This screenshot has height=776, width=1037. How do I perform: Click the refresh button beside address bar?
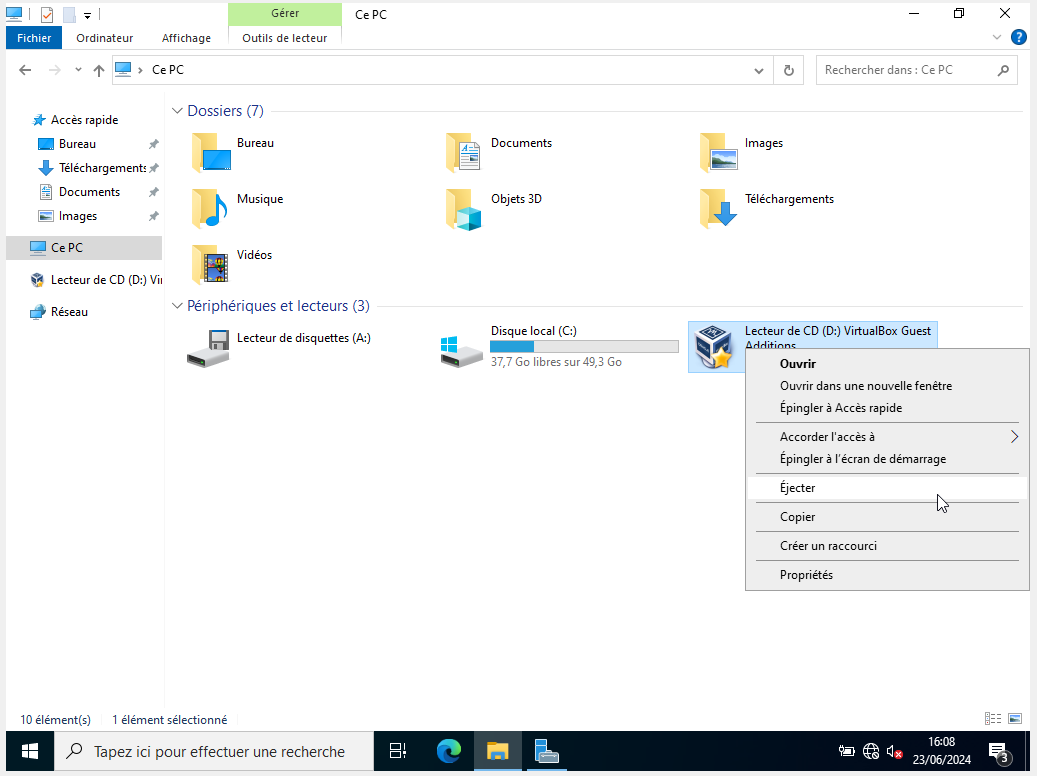[x=789, y=70]
